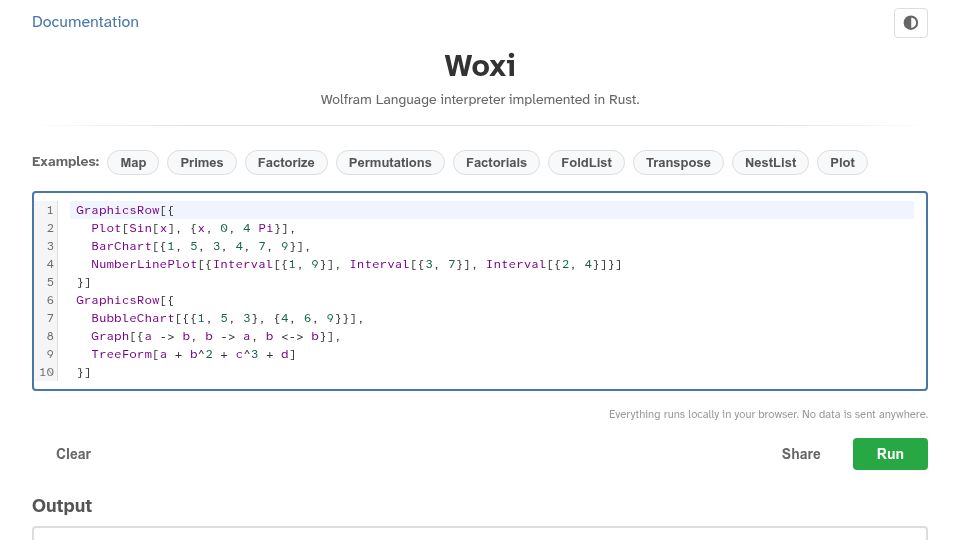
Task: Load the Transpose example
Action: (x=678, y=163)
